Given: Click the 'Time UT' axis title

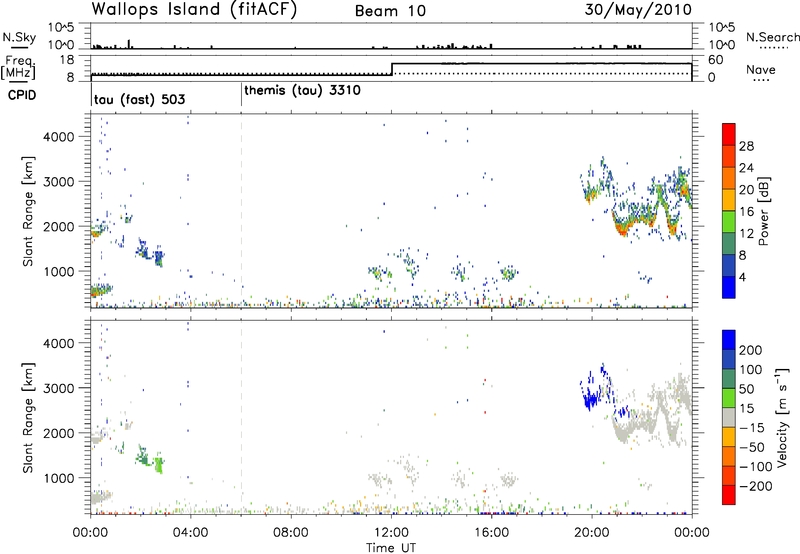Looking at the screenshot, I should tap(391, 547).
